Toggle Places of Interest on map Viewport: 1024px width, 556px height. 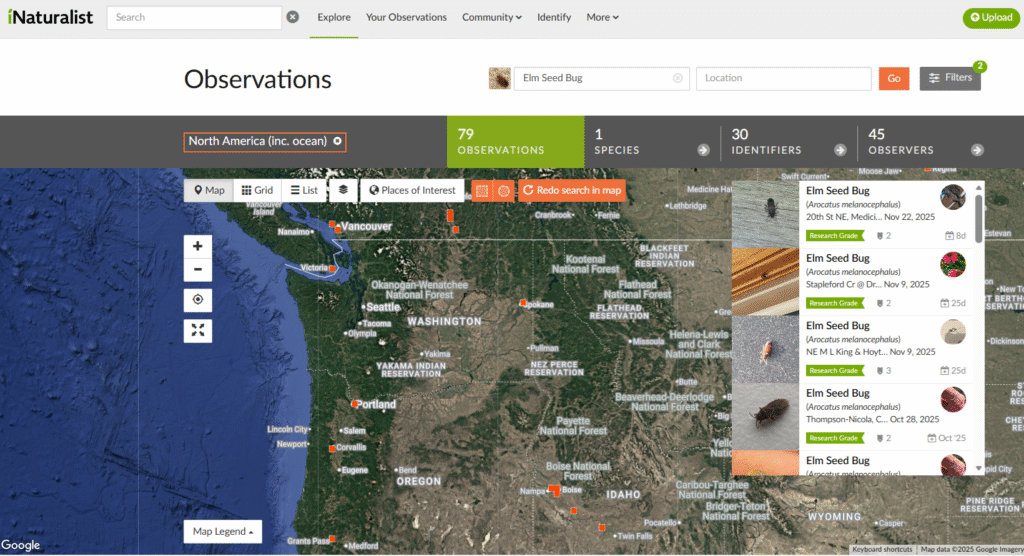tap(412, 190)
